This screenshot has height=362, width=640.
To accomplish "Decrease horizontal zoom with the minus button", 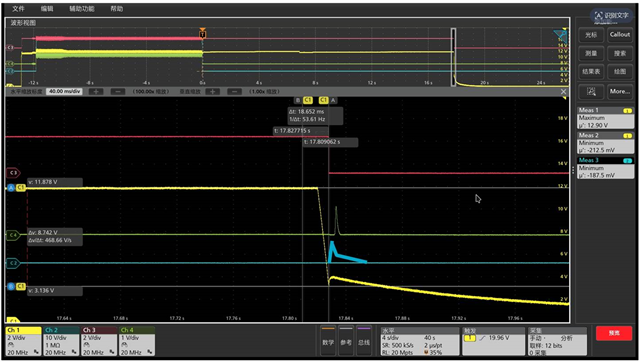I will click(118, 92).
